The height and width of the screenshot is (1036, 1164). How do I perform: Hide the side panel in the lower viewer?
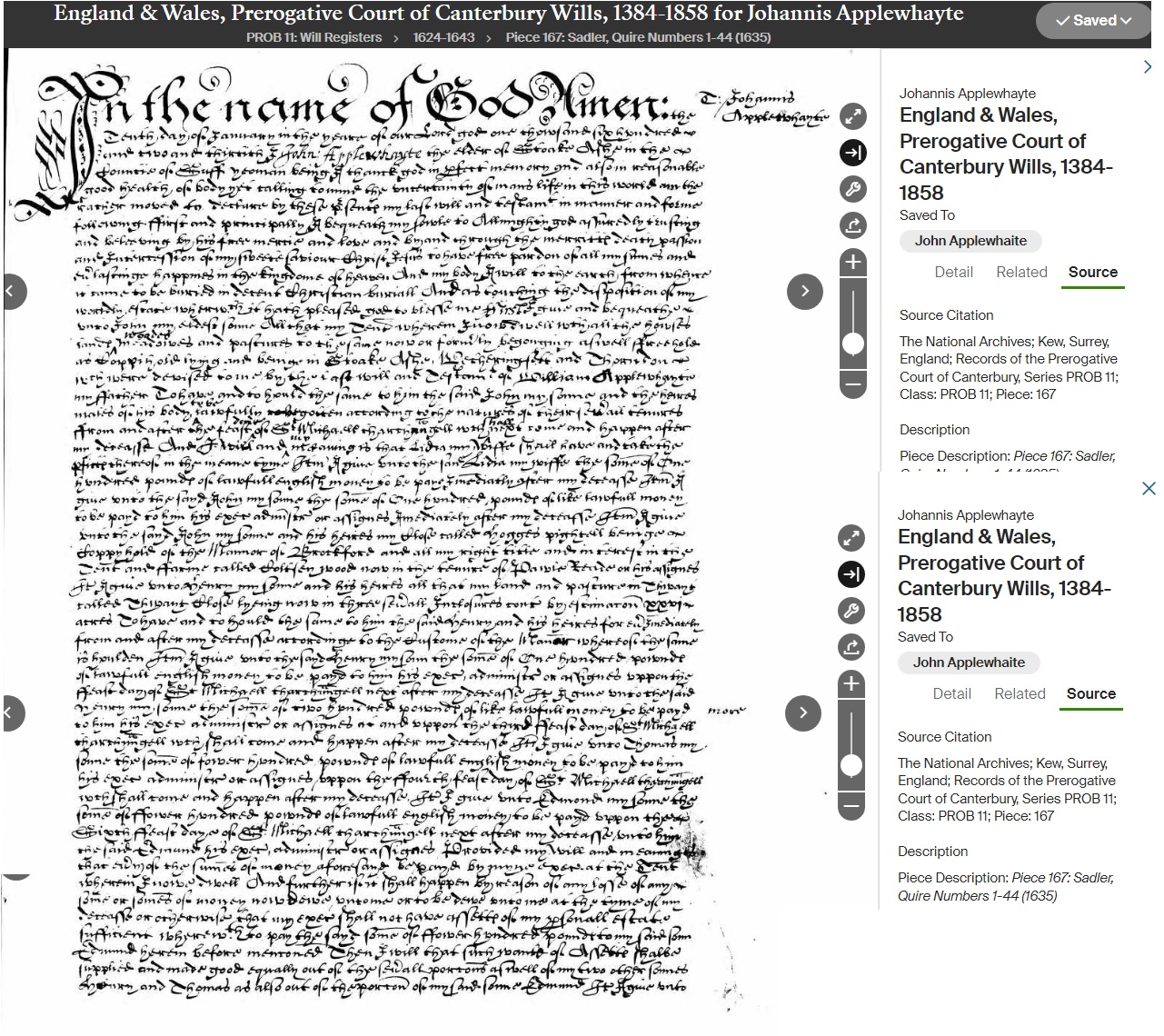(x=851, y=574)
